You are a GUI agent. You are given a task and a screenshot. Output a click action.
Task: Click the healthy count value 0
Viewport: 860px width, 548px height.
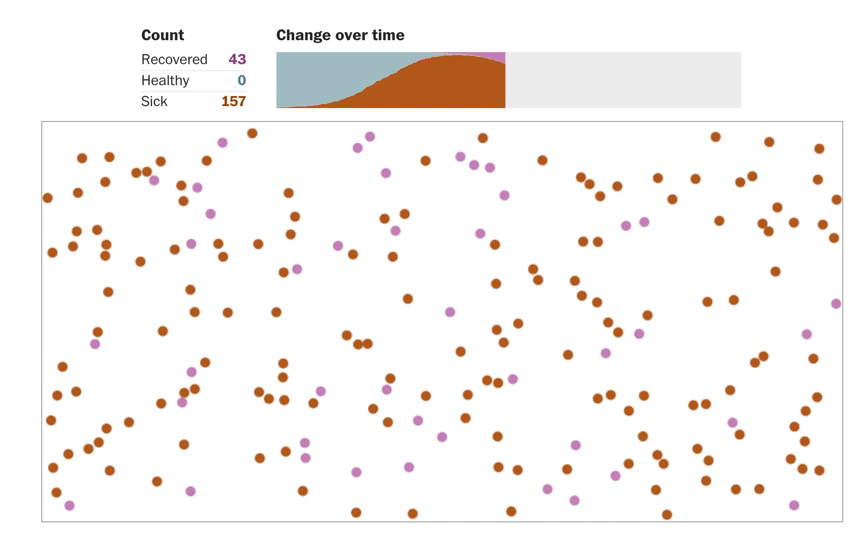coord(241,80)
